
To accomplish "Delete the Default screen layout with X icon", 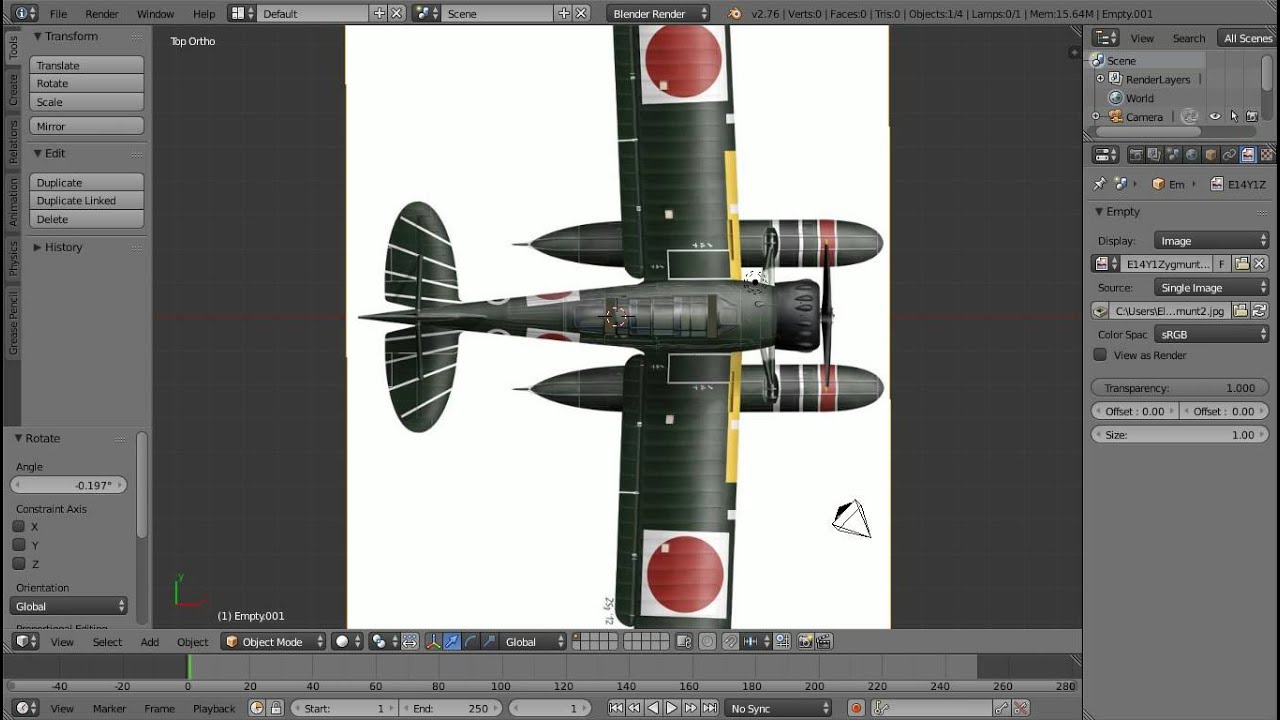I will pos(397,14).
